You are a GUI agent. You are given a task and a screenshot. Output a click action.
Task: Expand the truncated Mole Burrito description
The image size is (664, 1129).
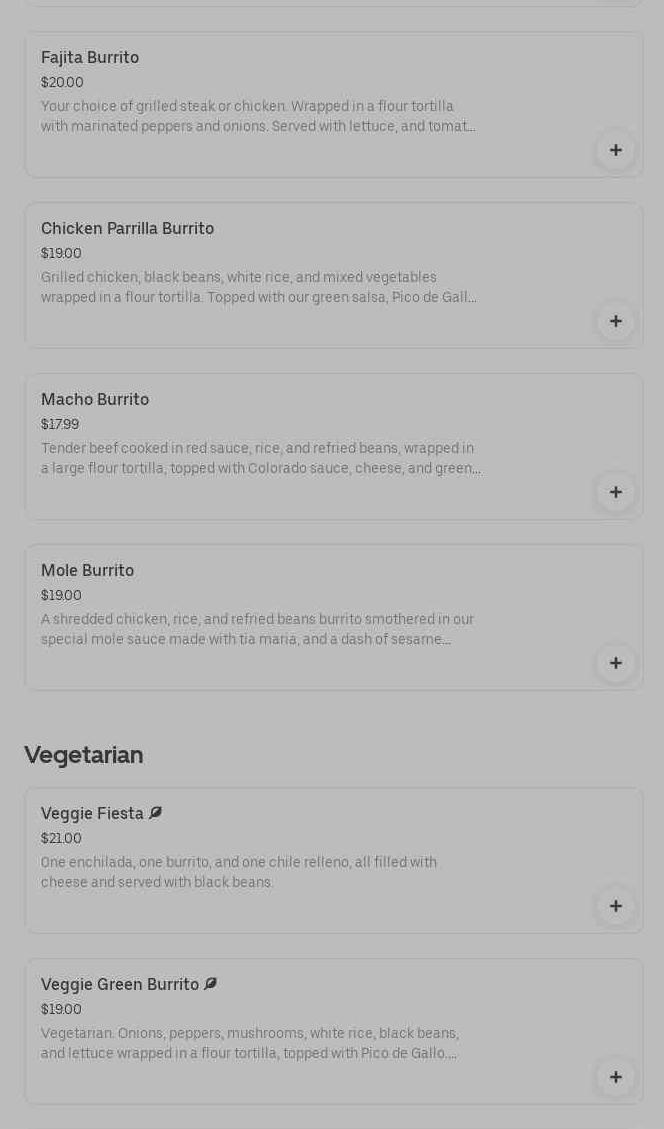click(258, 630)
